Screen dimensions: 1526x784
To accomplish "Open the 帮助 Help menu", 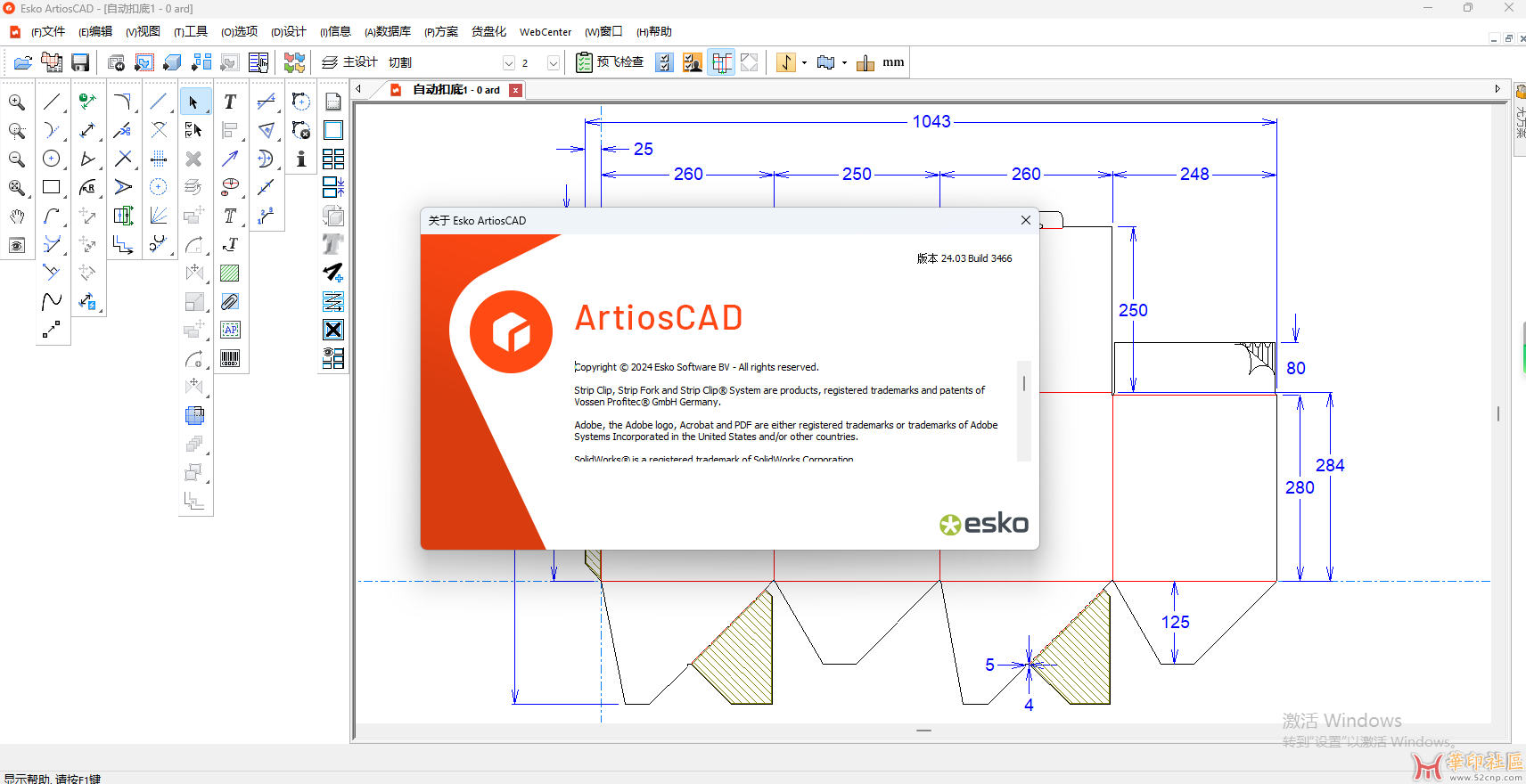I will click(x=654, y=32).
